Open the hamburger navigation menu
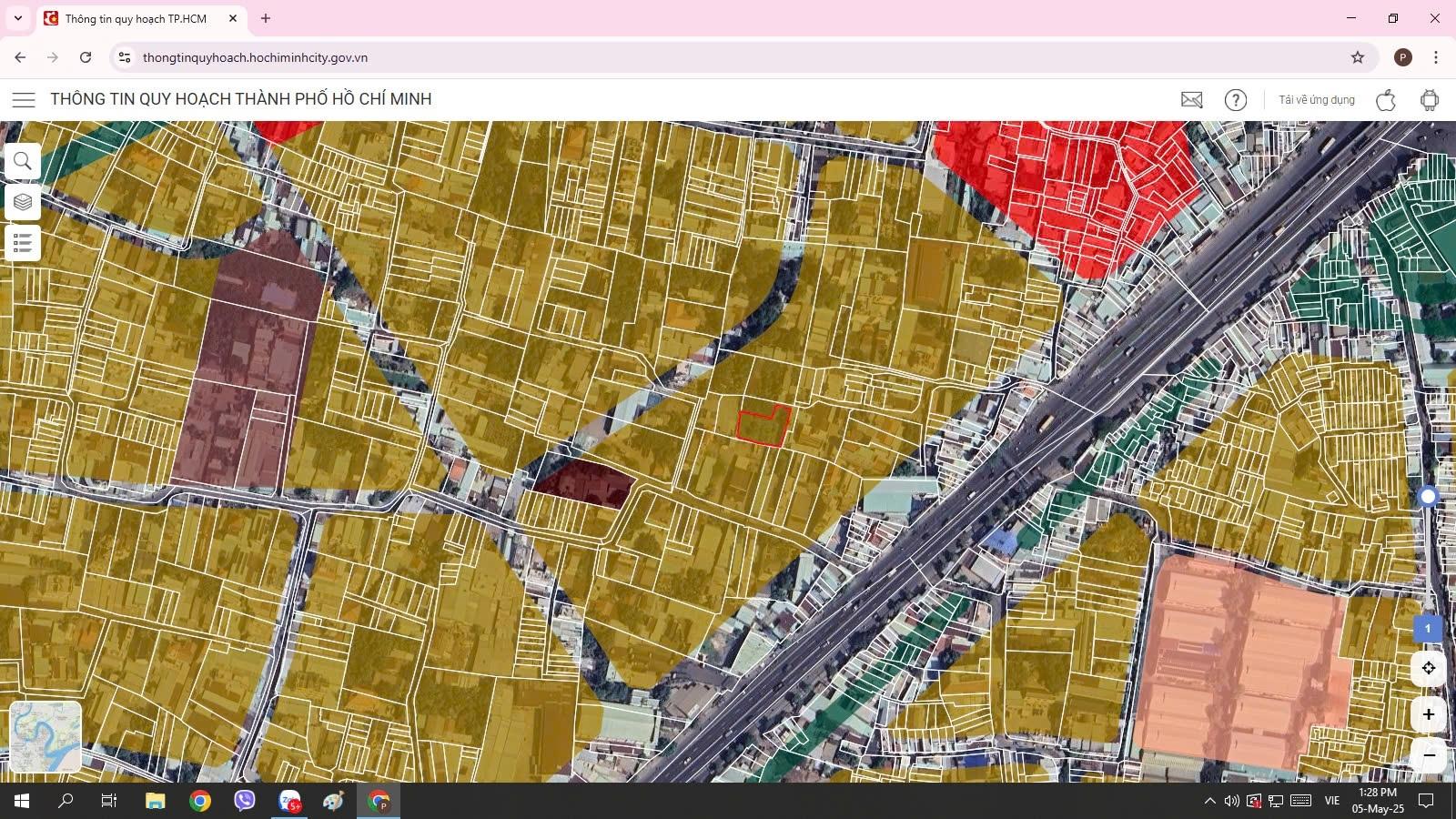The height and width of the screenshot is (819, 1456). tap(24, 100)
